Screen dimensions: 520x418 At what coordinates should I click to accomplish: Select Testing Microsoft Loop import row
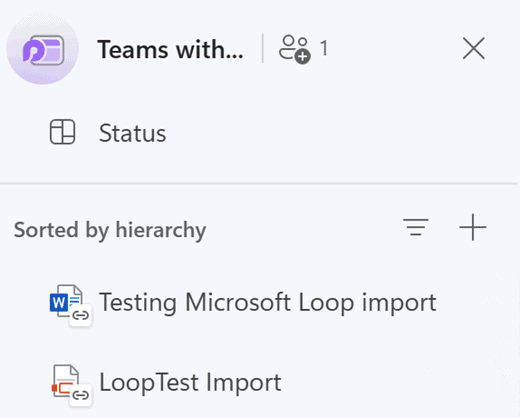[260, 302]
